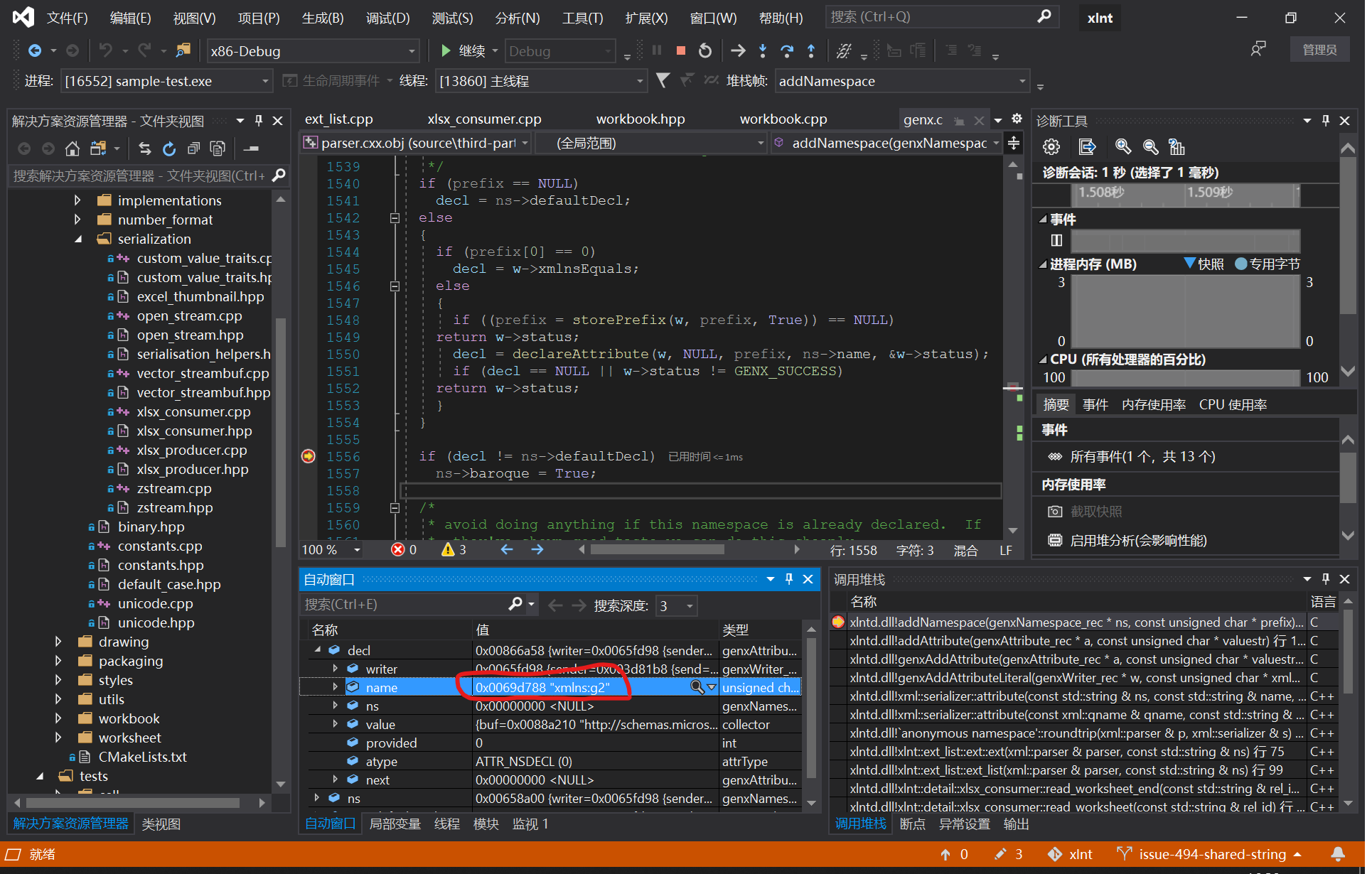Pin the 自动窗口 panel
The height and width of the screenshot is (874, 1372).
coord(788,579)
